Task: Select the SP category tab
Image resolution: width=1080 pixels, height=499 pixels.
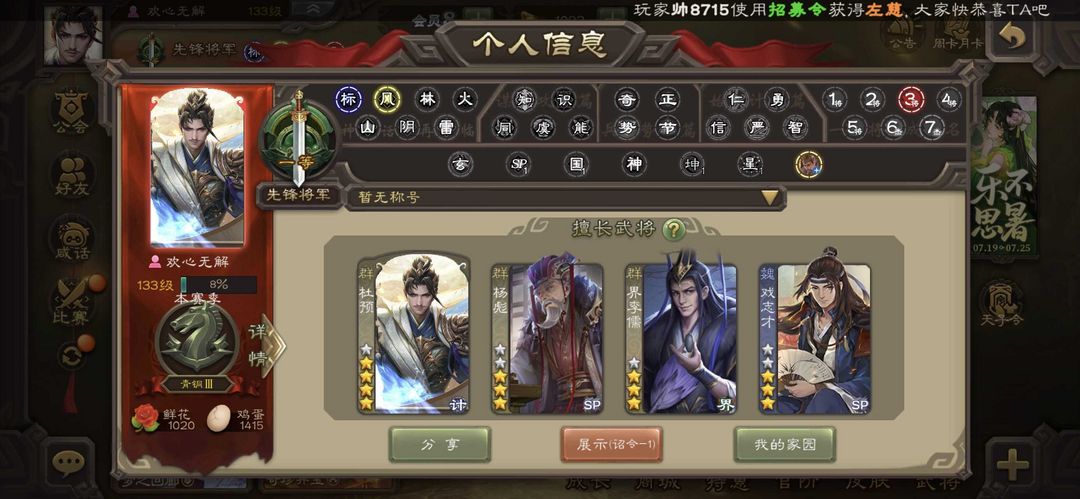Action: coord(518,164)
